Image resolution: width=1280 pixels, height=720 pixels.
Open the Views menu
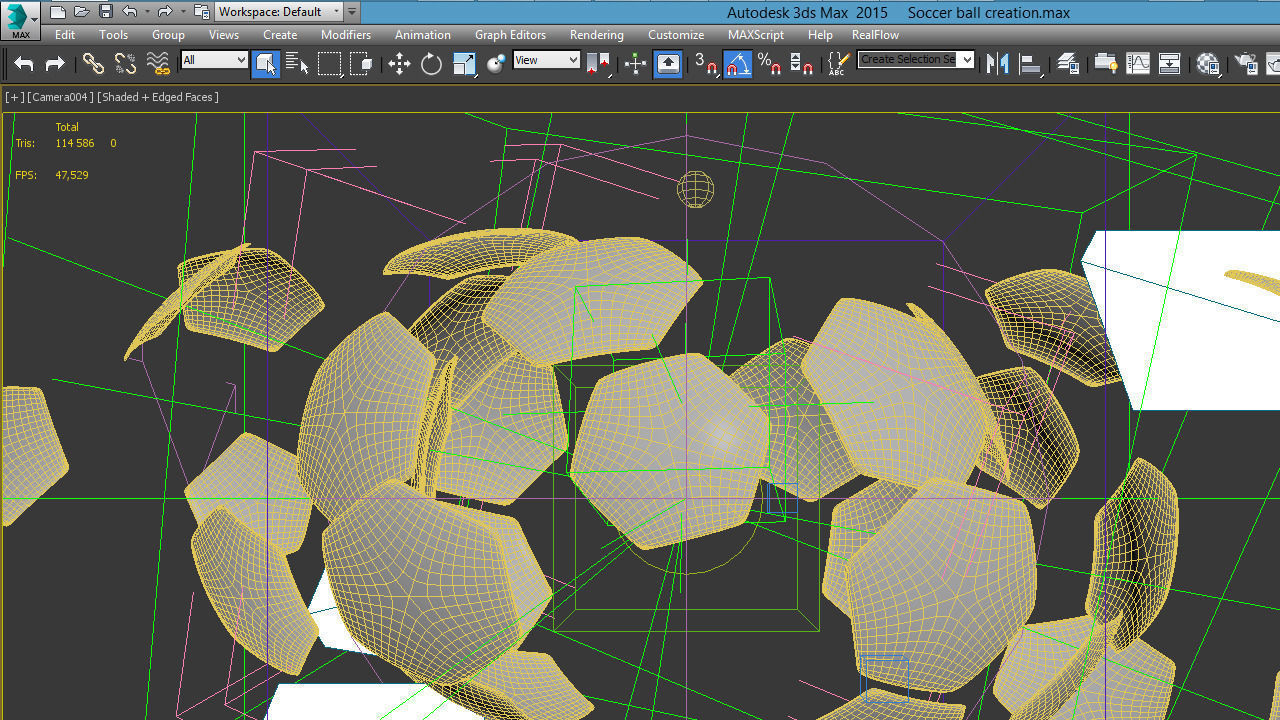point(224,34)
